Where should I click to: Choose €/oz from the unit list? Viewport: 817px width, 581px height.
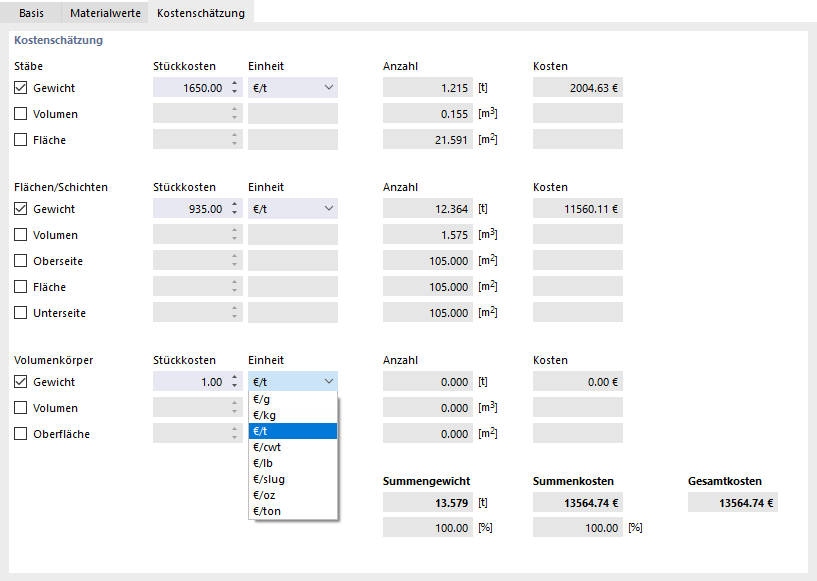293,495
